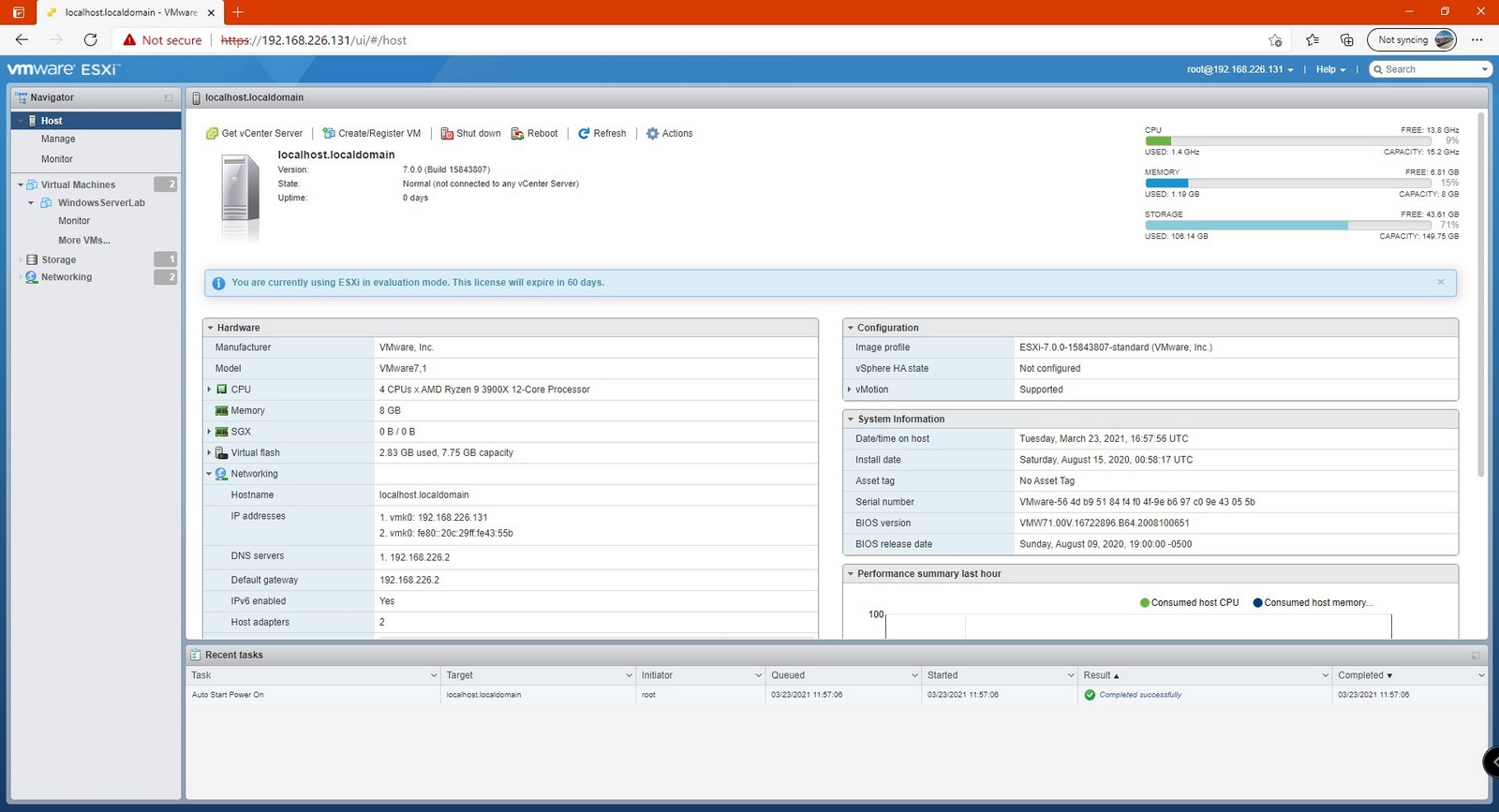Sort tasks by Completed column
Image resolution: width=1499 pixels, height=812 pixels.
1364,675
